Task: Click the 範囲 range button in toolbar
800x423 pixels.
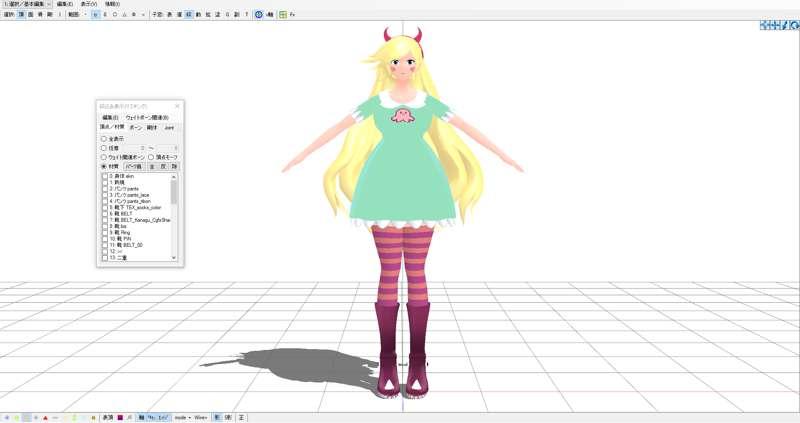Action: click(73, 14)
